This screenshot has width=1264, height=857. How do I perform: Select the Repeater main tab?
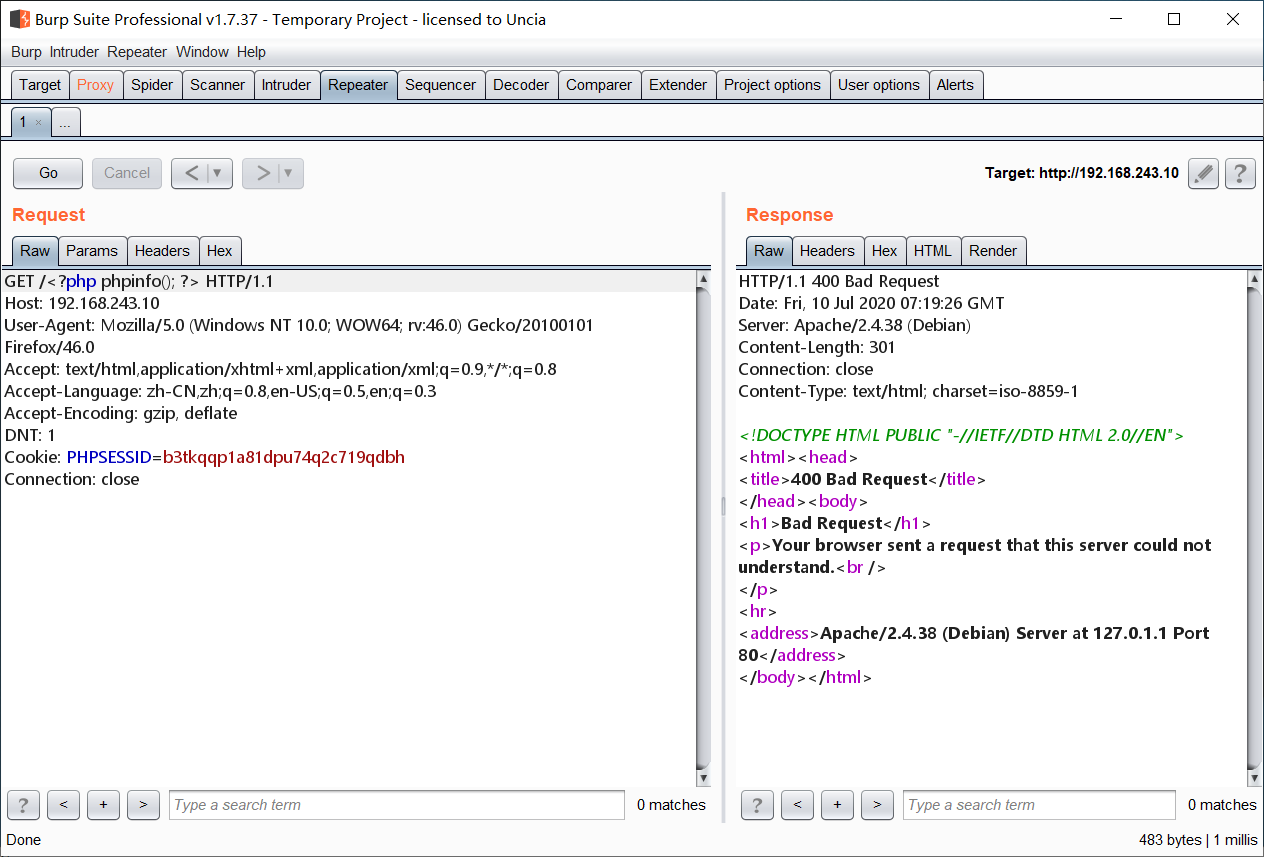coord(358,85)
